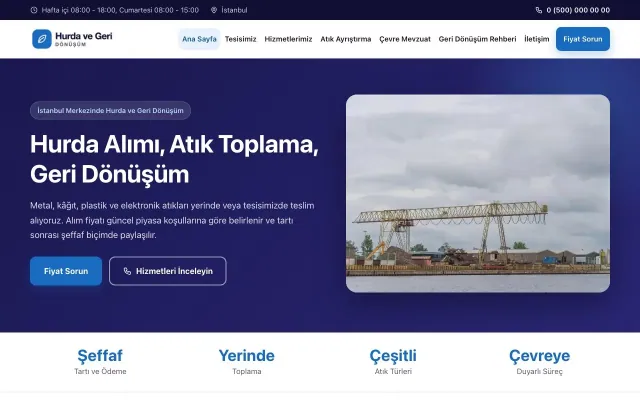Open the Ana Sayfa menu item

(x=199, y=39)
